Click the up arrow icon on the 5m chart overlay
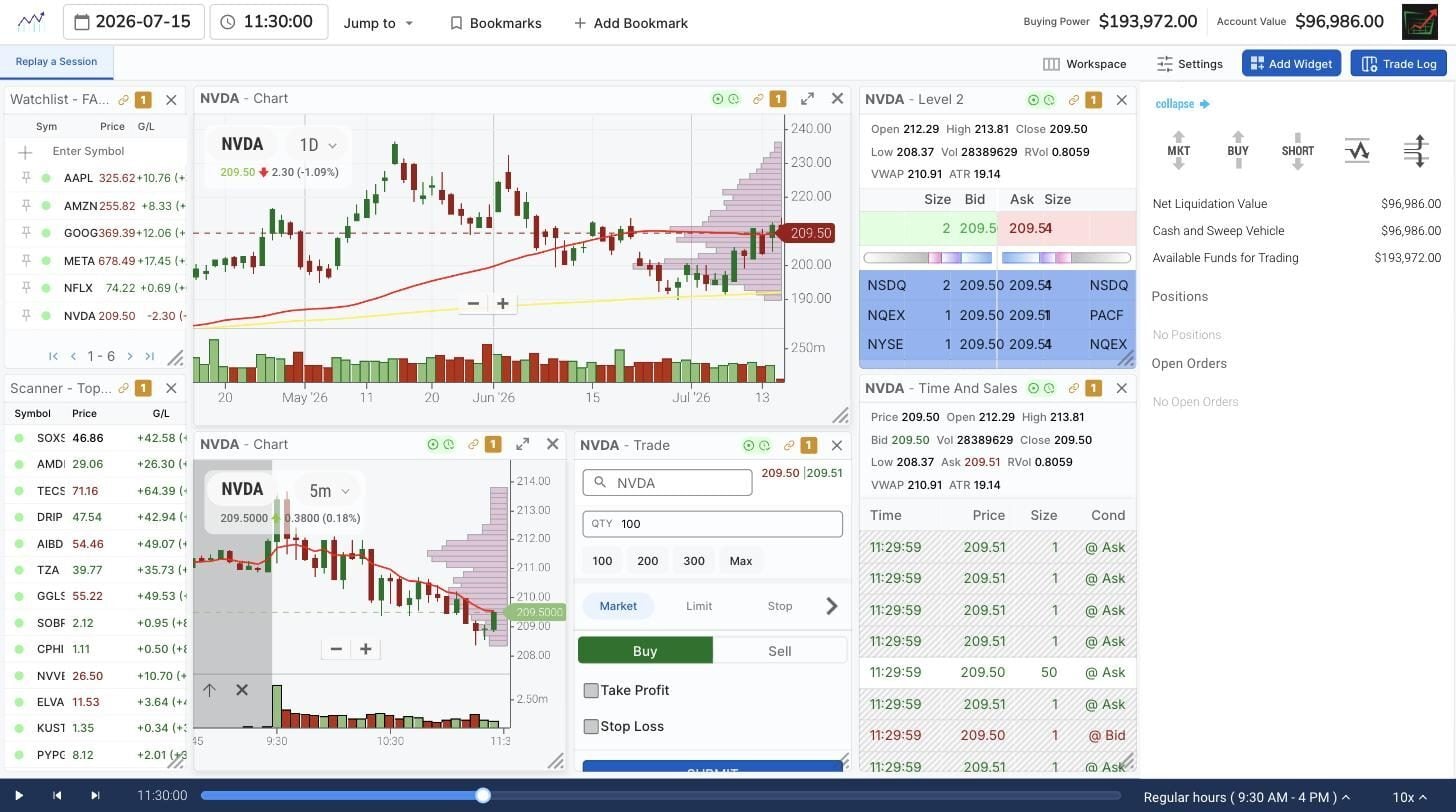This screenshot has width=1456, height=812. (209, 690)
